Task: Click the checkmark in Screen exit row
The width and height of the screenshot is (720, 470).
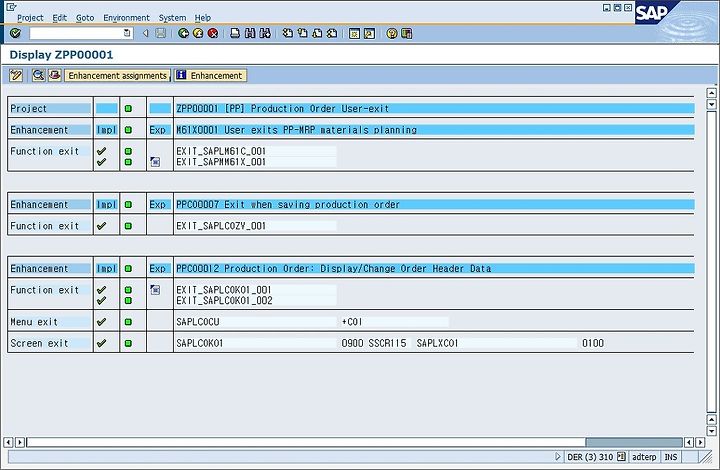Action: [101, 343]
